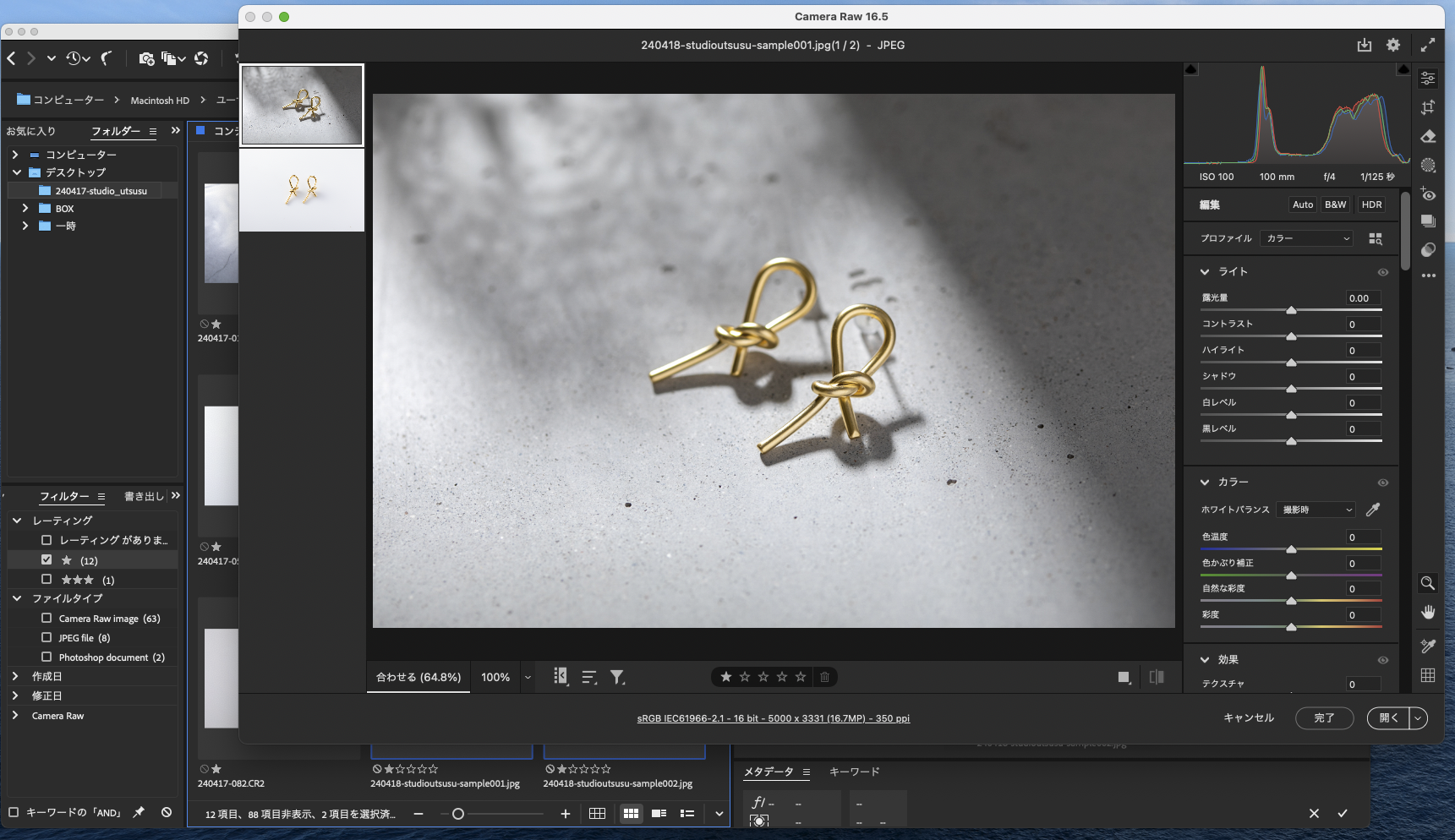This screenshot has height=840, width=1455.
Task: Click the save image export icon
Action: 1364,46
